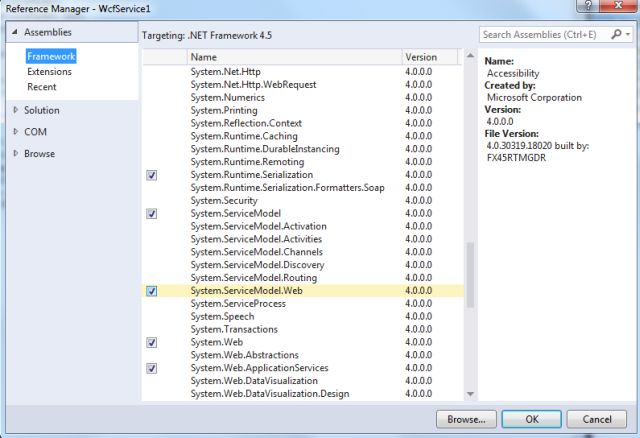Screen dimensions: 640x438
Task: Select the System.Printing assembly
Action: click(303, 111)
